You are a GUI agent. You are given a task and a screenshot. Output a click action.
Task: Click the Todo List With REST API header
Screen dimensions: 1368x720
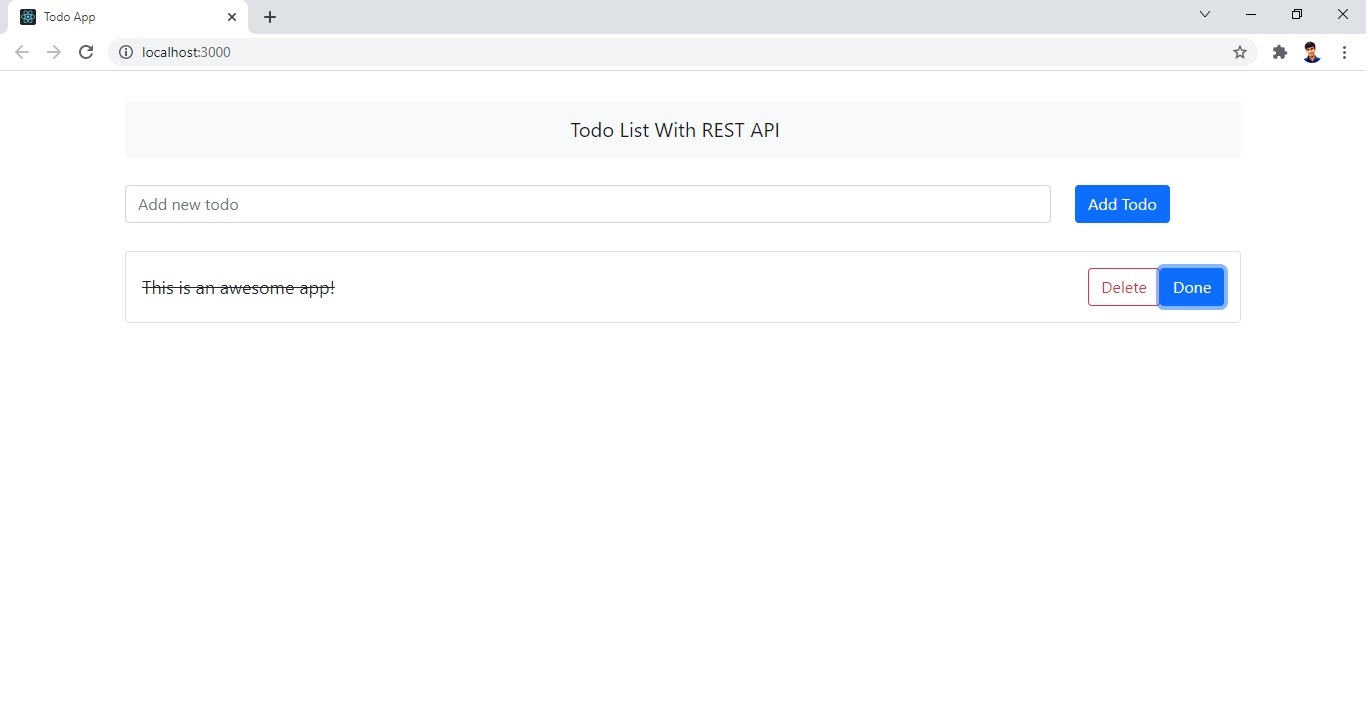pos(675,130)
